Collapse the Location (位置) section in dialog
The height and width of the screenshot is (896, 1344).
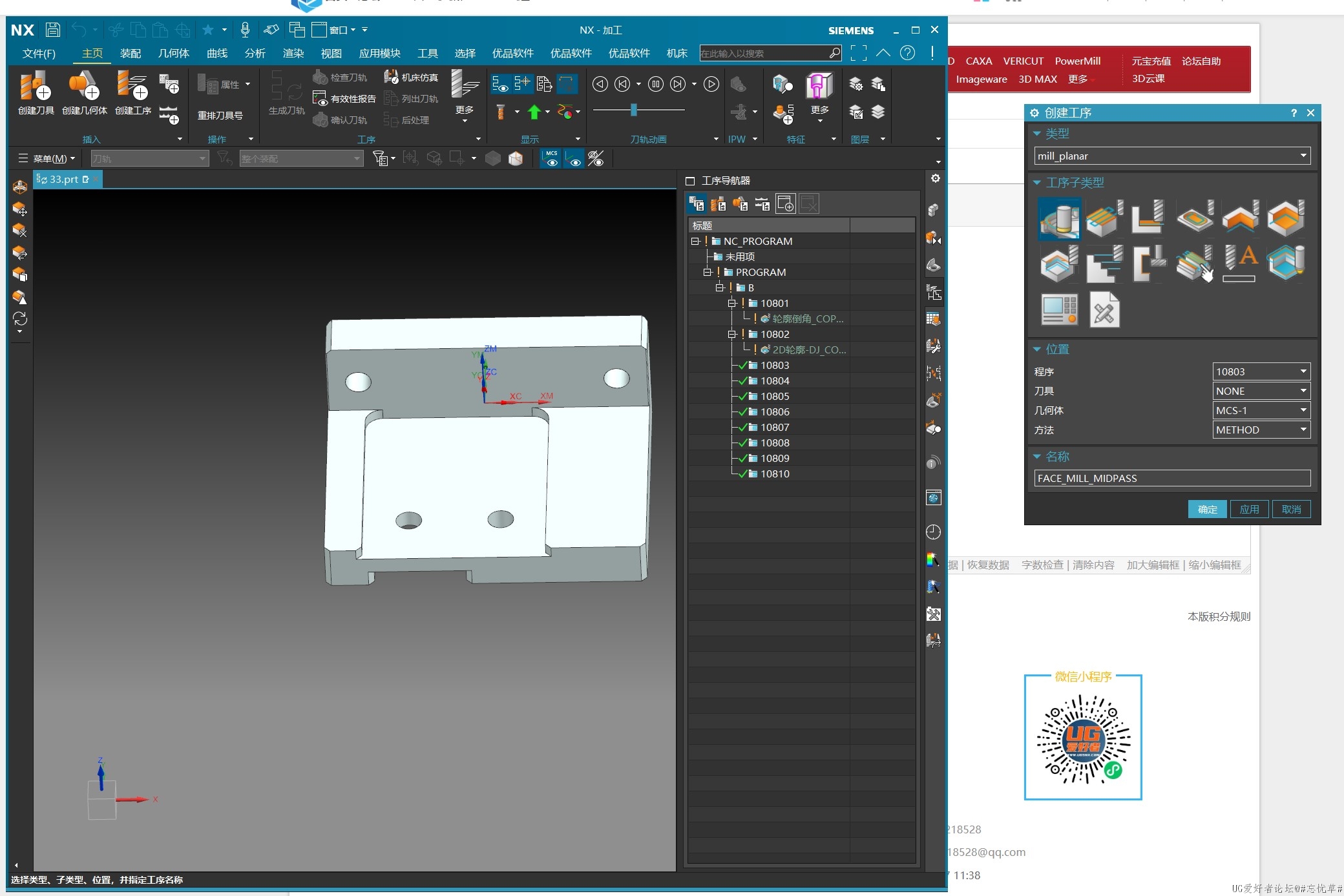pos(1037,349)
